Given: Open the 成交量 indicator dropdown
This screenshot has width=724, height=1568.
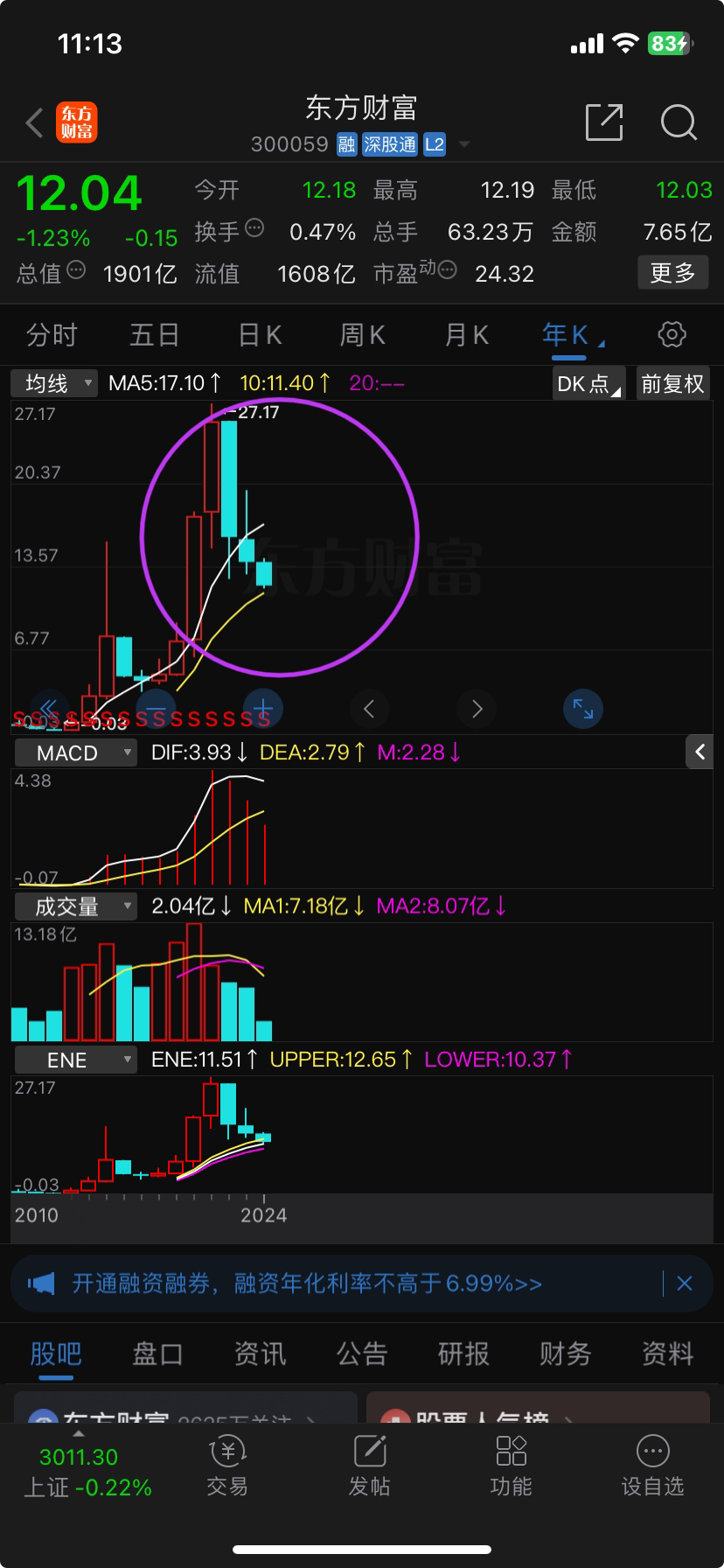Looking at the screenshot, I should pyautogui.click(x=75, y=906).
